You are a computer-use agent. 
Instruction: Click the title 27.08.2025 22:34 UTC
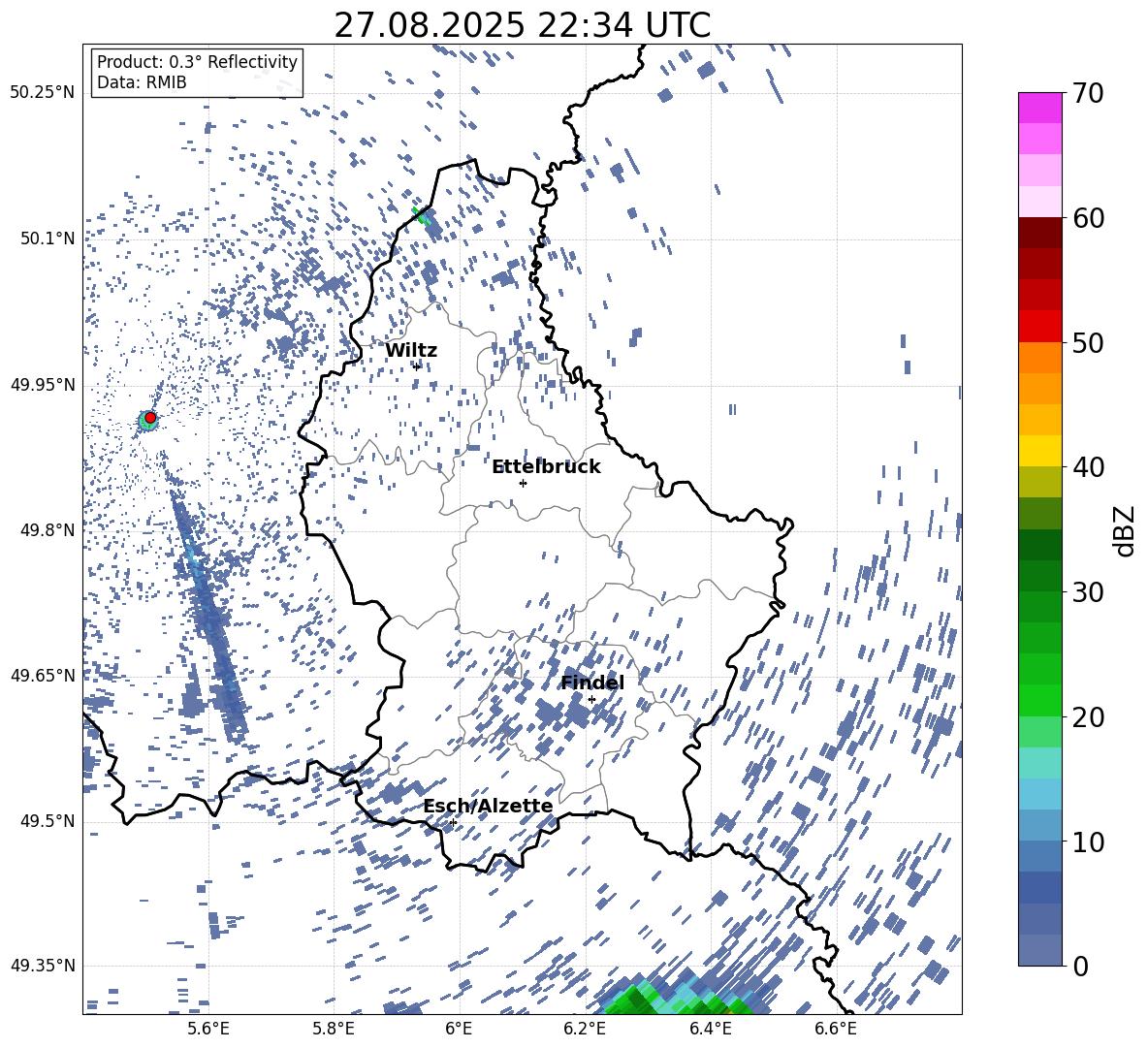click(x=522, y=25)
